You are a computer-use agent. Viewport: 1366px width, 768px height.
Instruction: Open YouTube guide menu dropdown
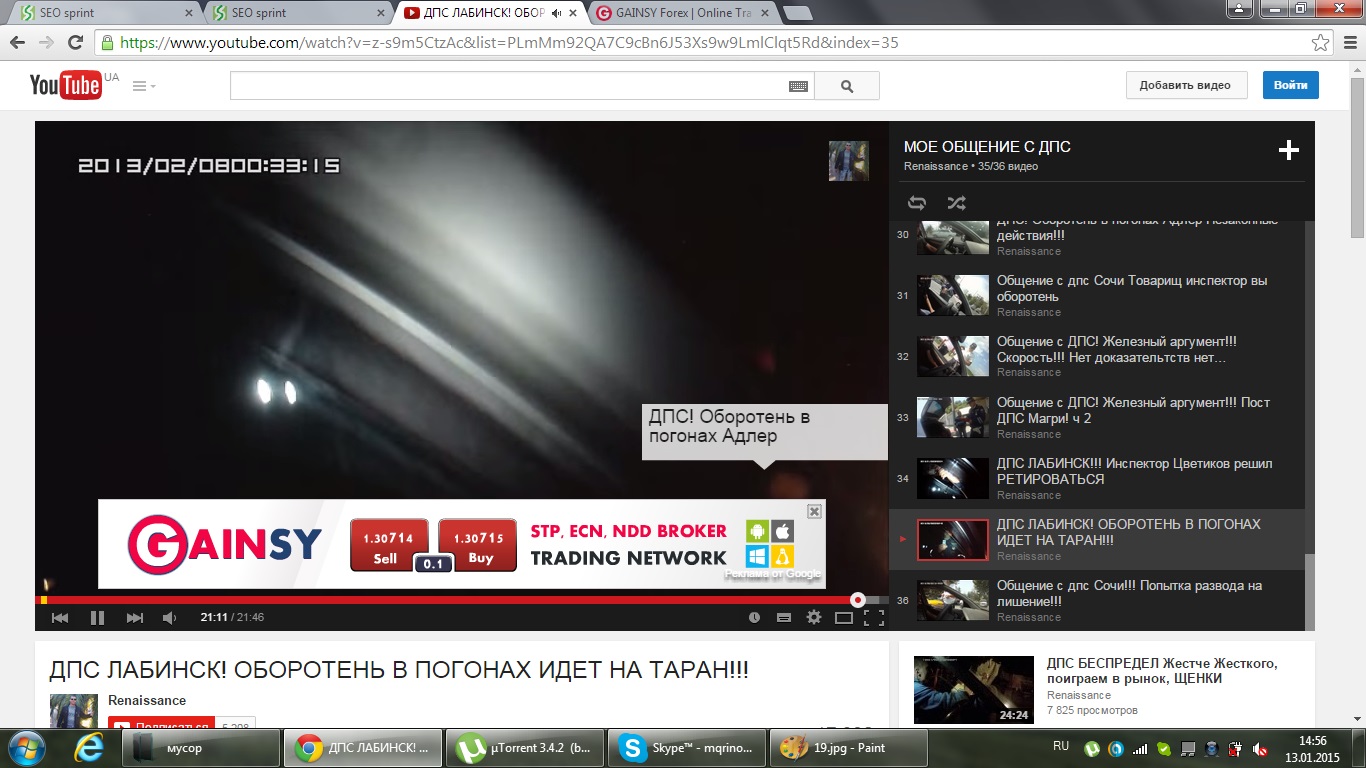coord(144,87)
